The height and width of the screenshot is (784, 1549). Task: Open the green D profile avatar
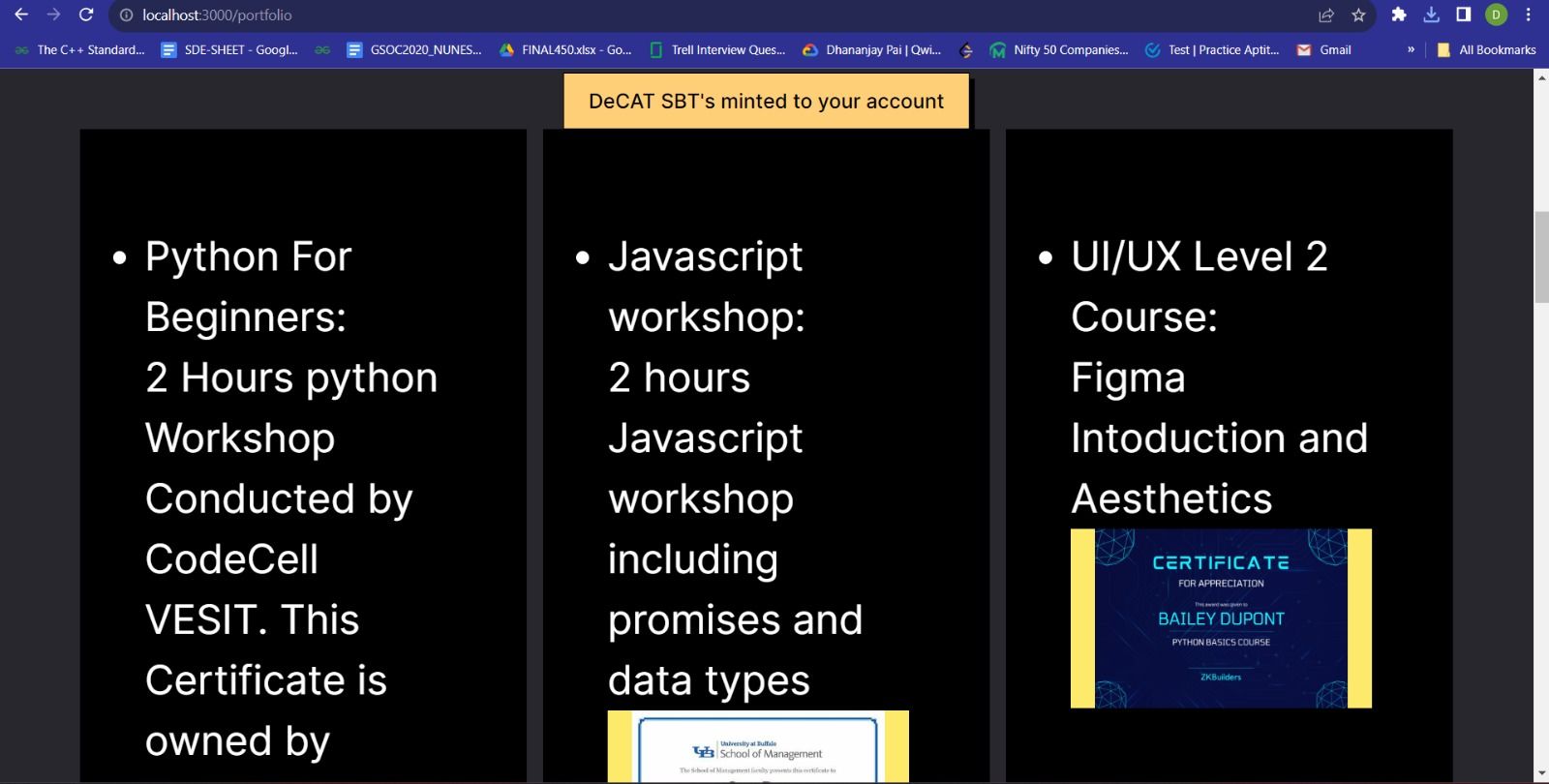tap(1496, 15)
